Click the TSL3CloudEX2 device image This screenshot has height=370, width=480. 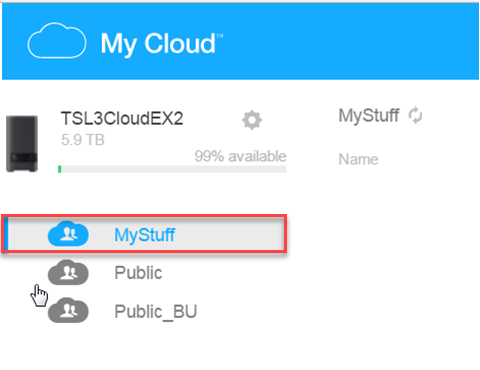22,144
